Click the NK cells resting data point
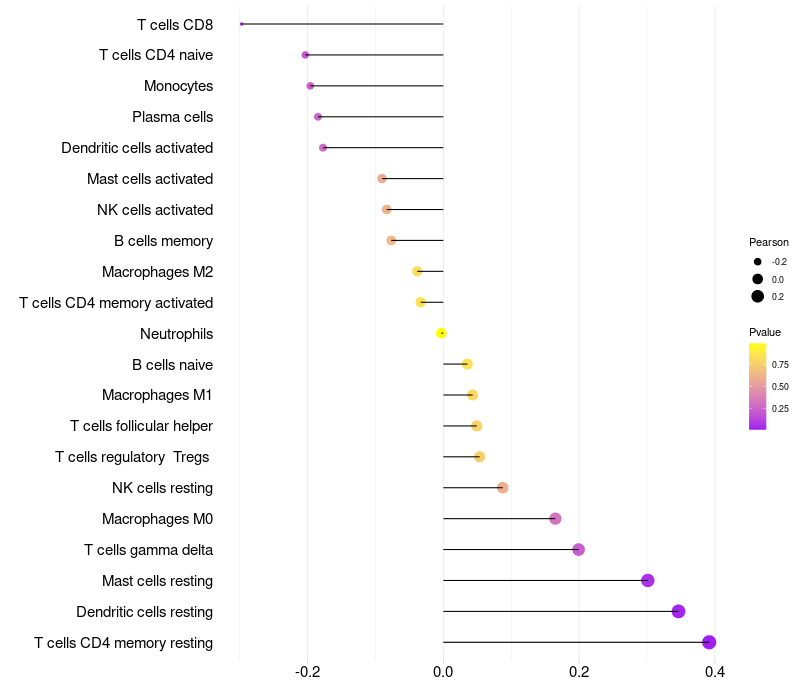The height and width of the screenshot is (700, 800). pos(503,487)
